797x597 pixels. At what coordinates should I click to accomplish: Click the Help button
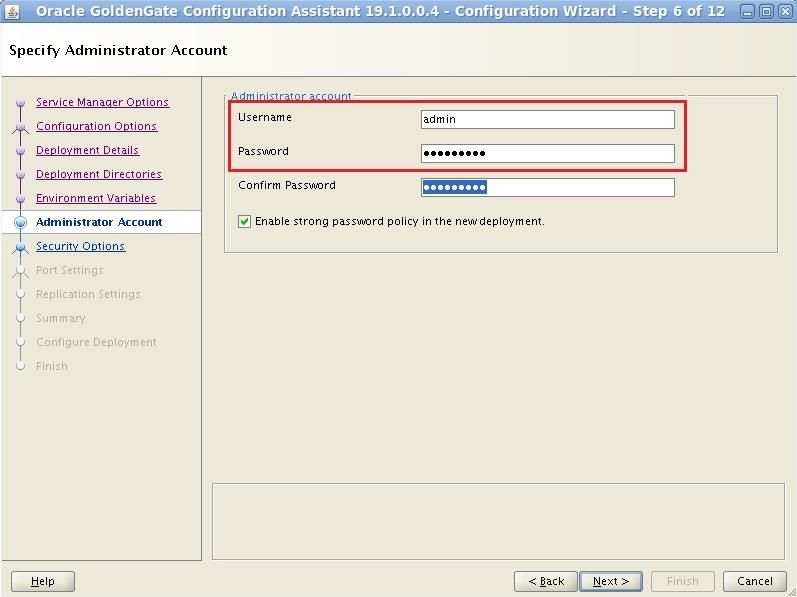coord(43,581)
